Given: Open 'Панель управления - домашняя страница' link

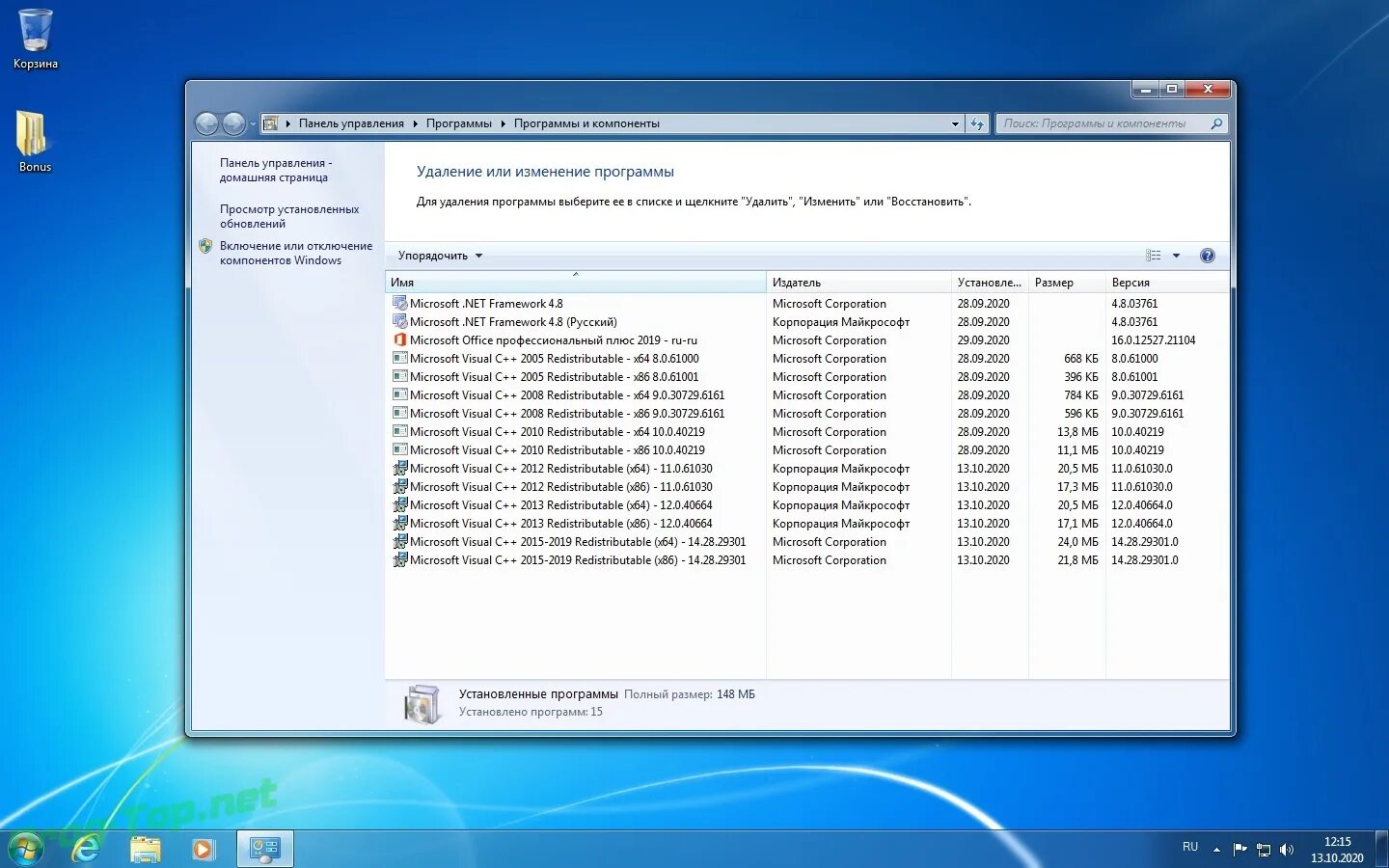Looking at the screenshot, I should 275,170.
